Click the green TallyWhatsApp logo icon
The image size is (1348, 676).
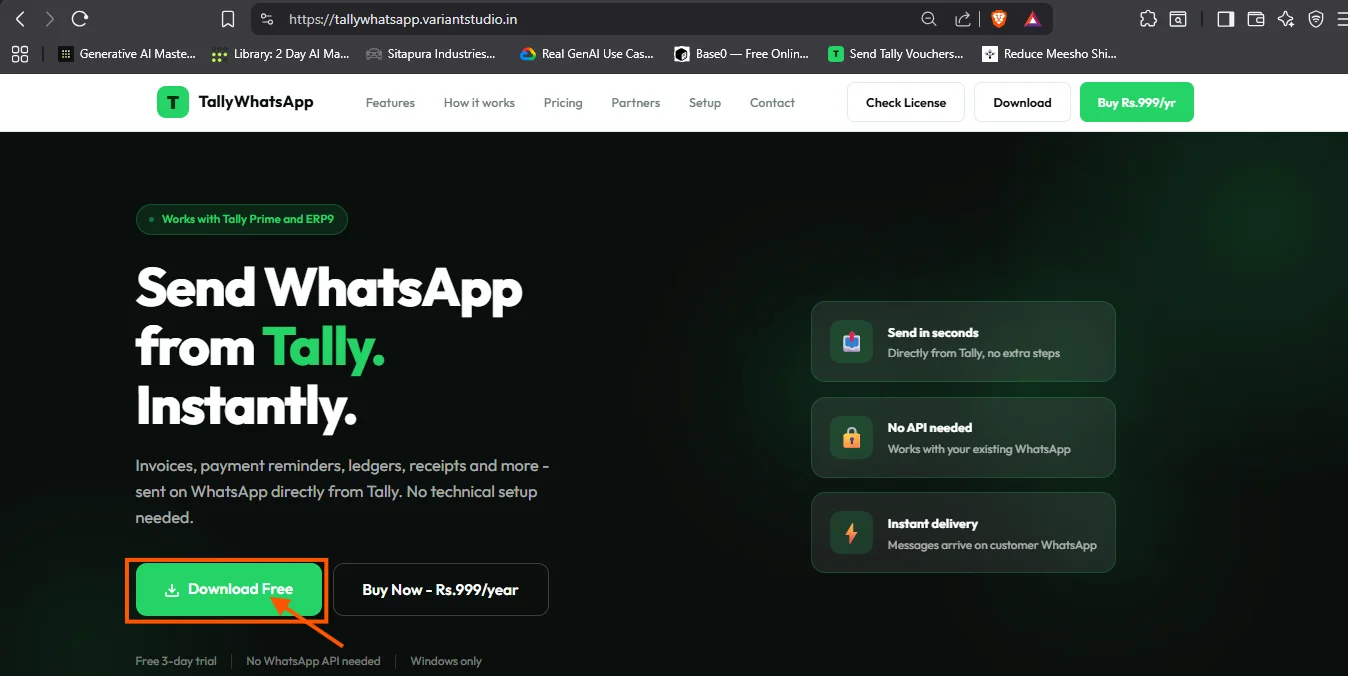(x=173, y=102)
